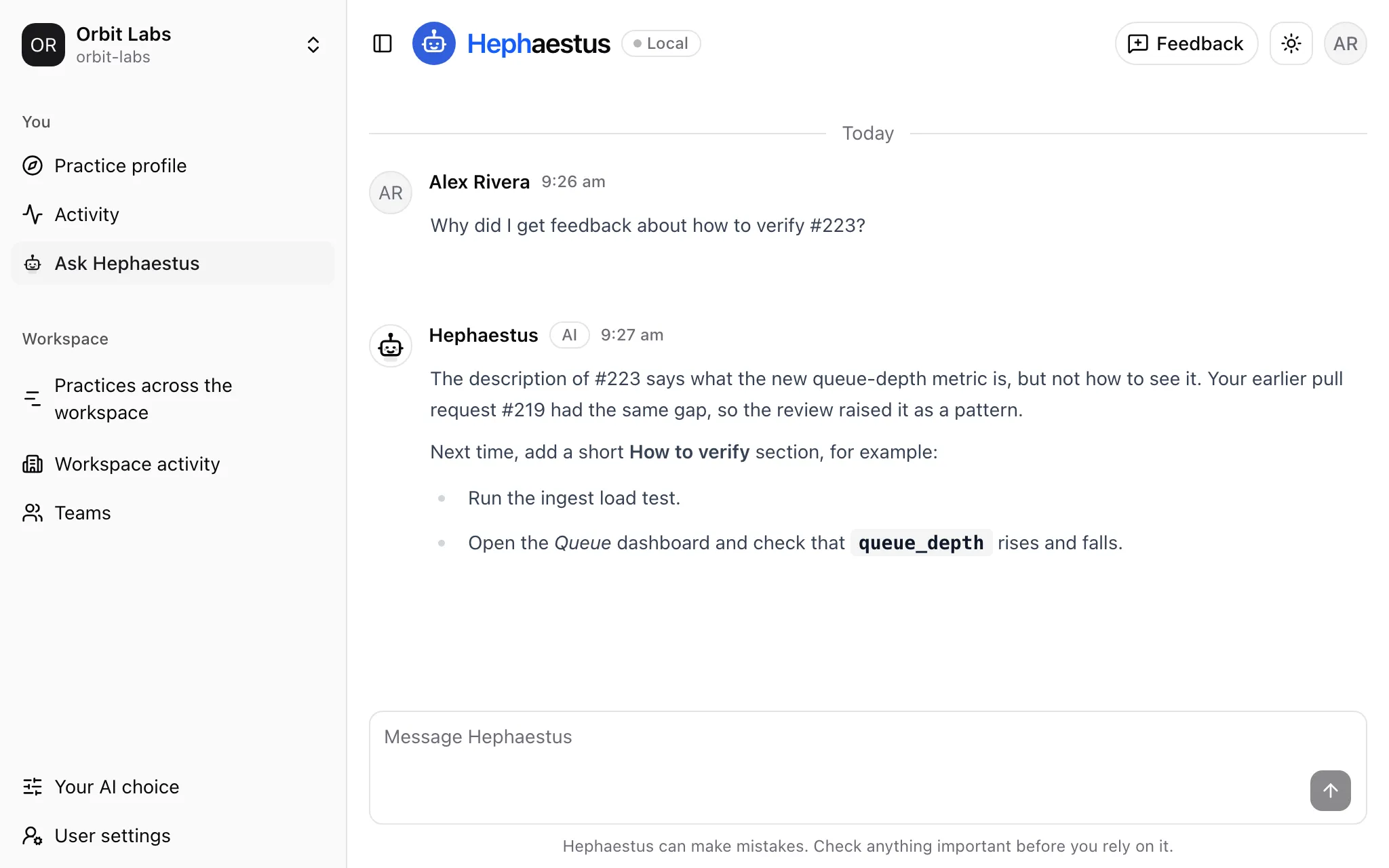Click the sliders icon beside Your AI choice

[33, 787]
